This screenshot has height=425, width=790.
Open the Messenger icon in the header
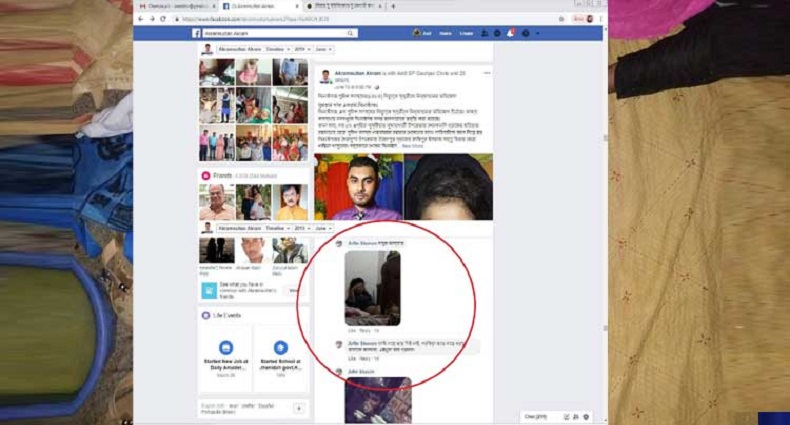[x=498, y=33]
